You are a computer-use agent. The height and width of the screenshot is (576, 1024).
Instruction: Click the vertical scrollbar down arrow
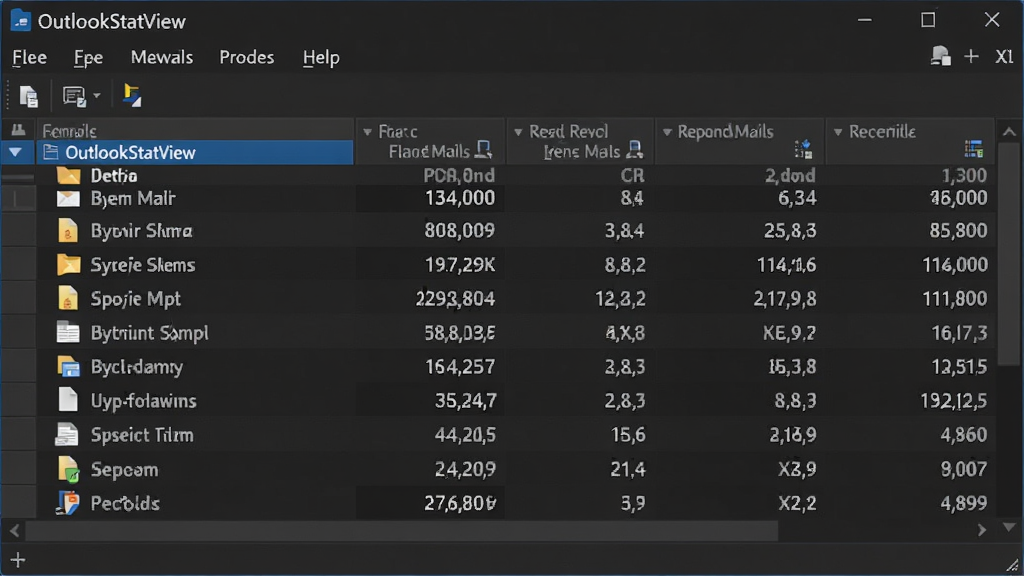[x=1010, y=527]
